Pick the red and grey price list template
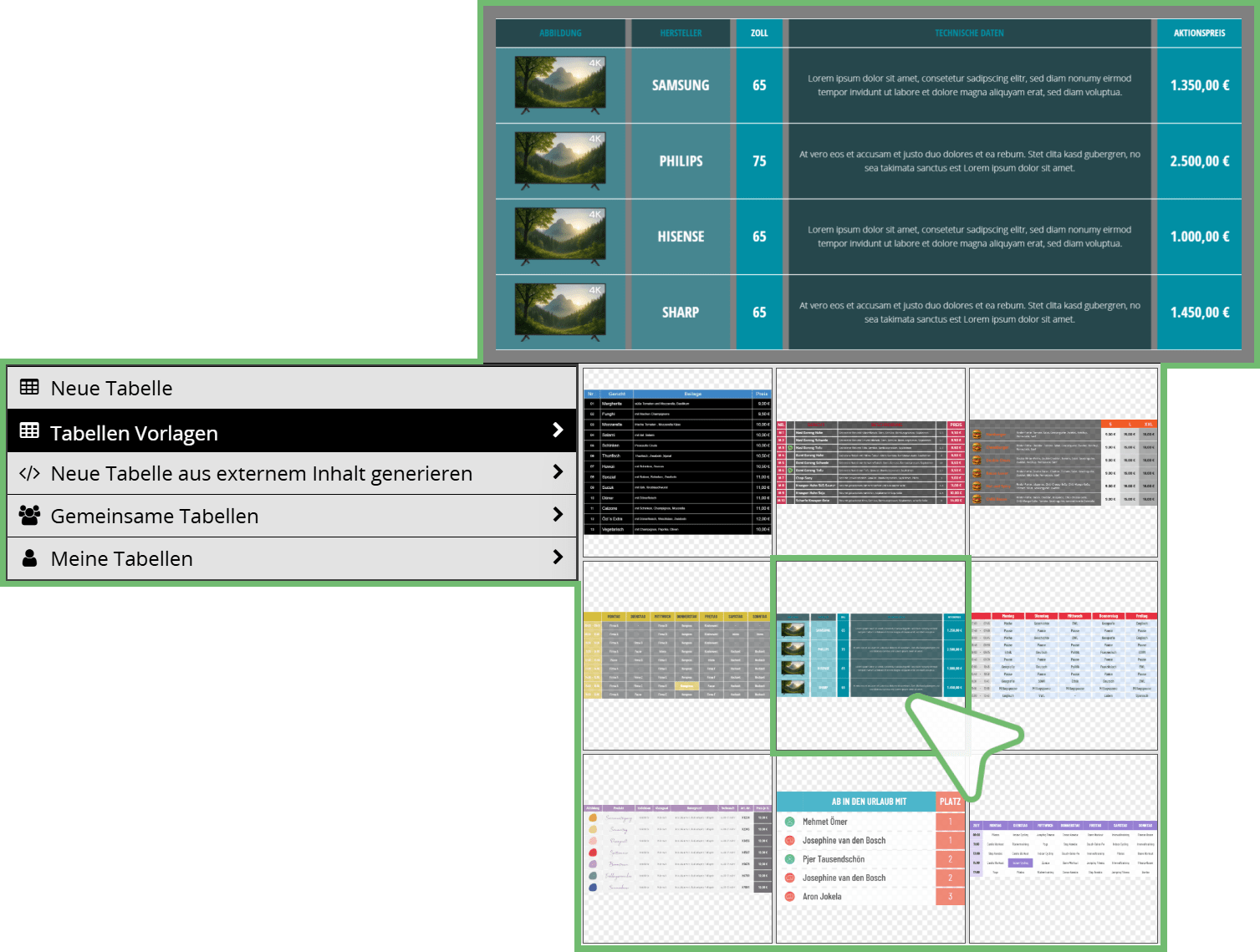 point(870,462)
